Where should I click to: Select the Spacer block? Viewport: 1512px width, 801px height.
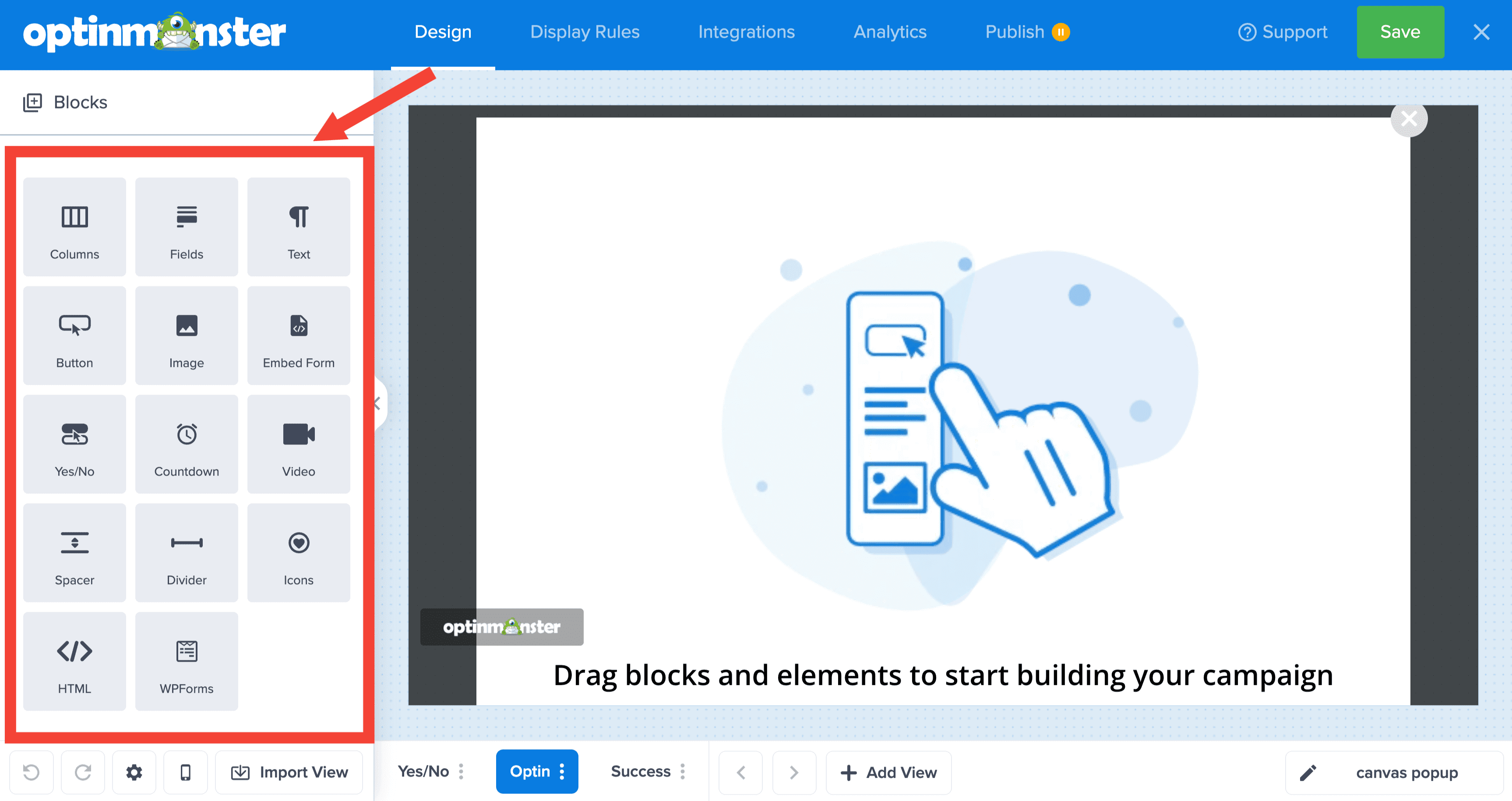coord(74,552)
